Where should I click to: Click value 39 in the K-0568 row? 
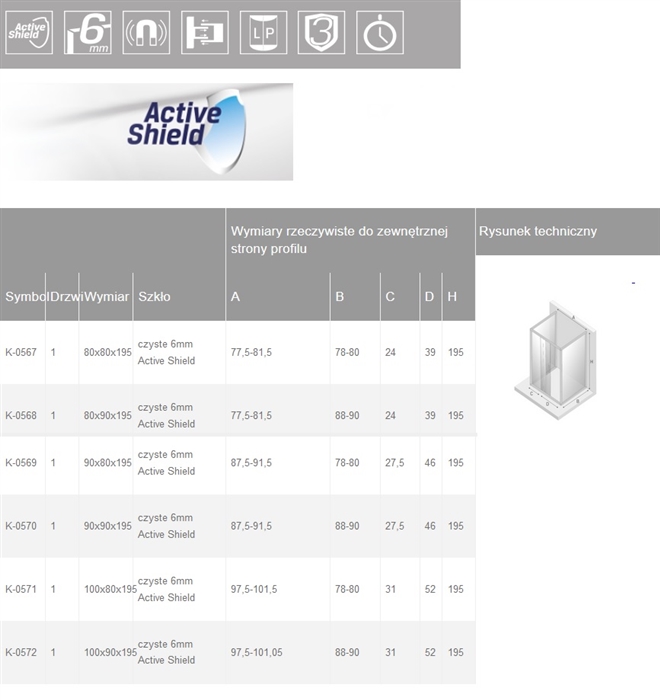[x=430, y=416]
